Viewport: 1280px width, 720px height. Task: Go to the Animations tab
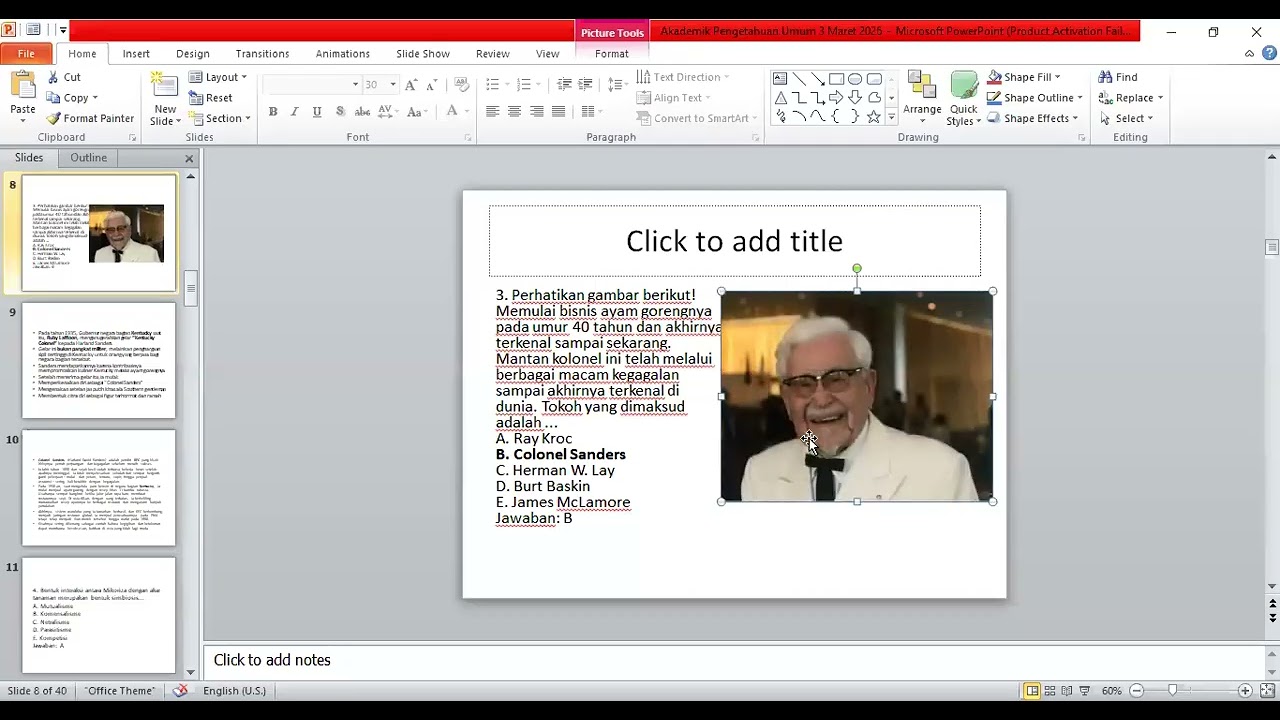(343, 54)
